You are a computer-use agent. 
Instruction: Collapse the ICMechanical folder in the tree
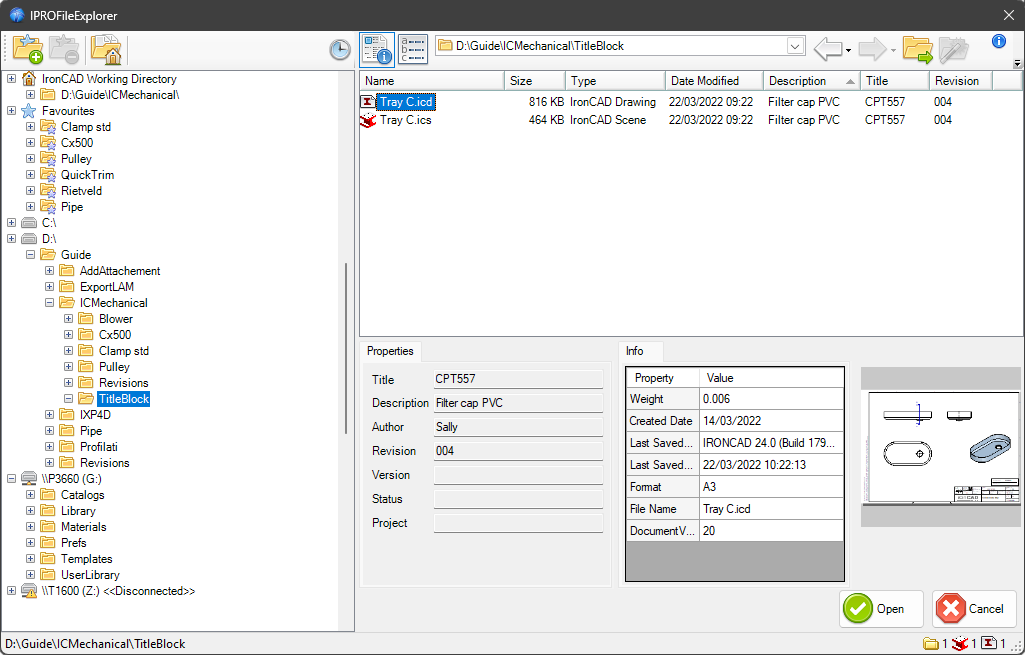[x=49, y=302]
